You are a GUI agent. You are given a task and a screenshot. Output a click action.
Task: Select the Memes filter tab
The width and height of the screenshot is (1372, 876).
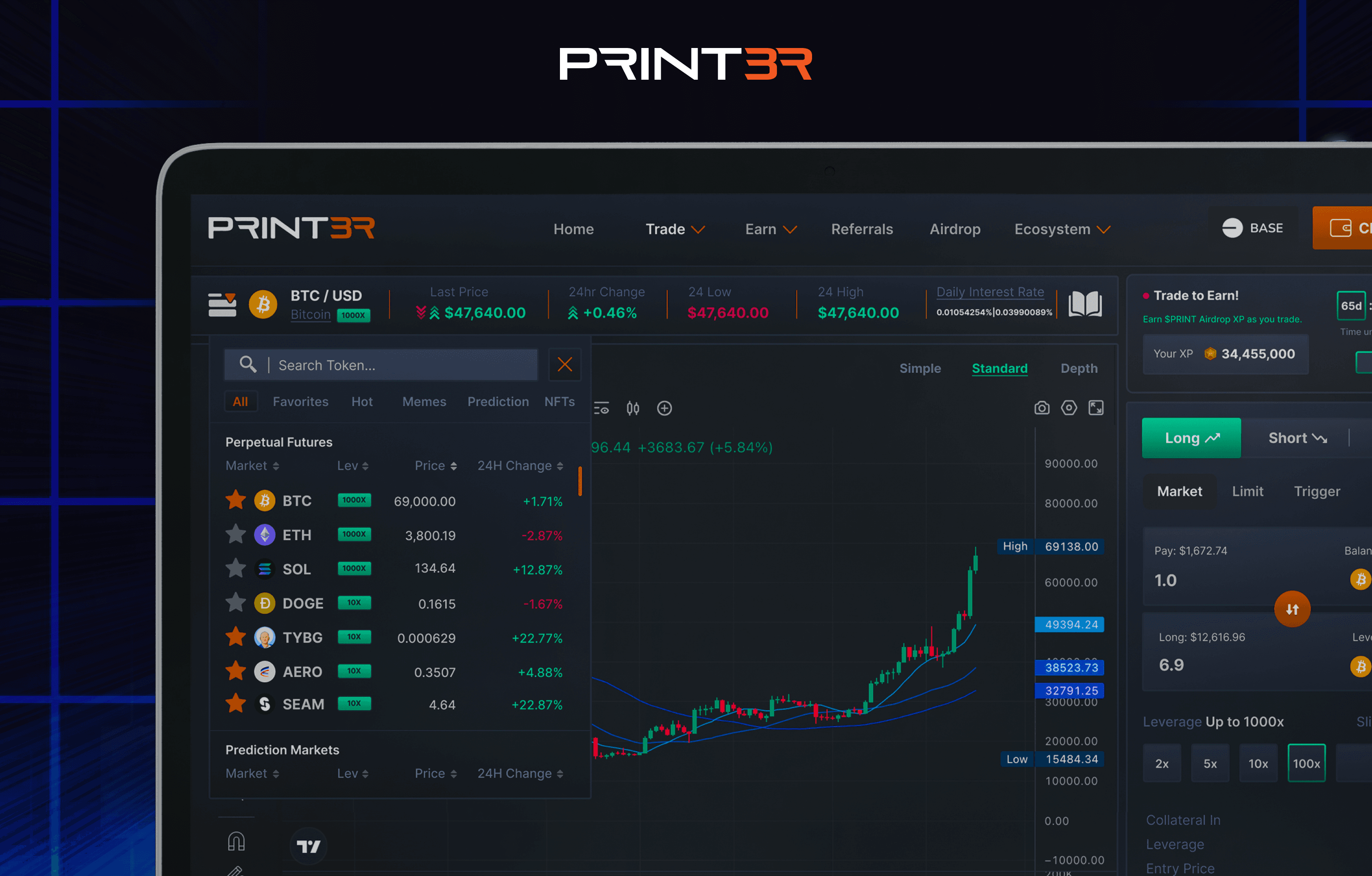pyautogui.click(x=424, y=402)
